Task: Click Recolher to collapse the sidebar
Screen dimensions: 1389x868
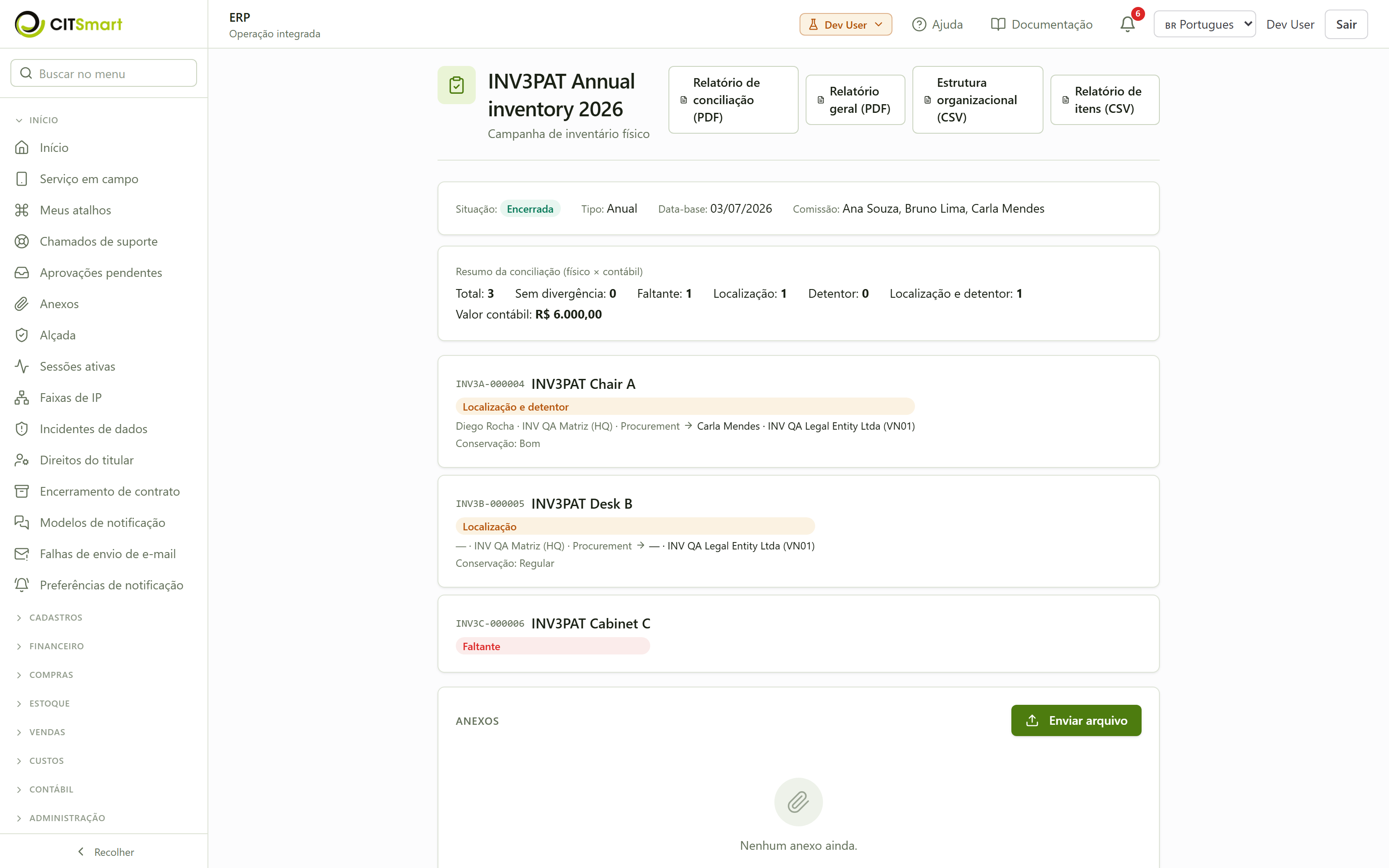Action: tap(105, 852)
